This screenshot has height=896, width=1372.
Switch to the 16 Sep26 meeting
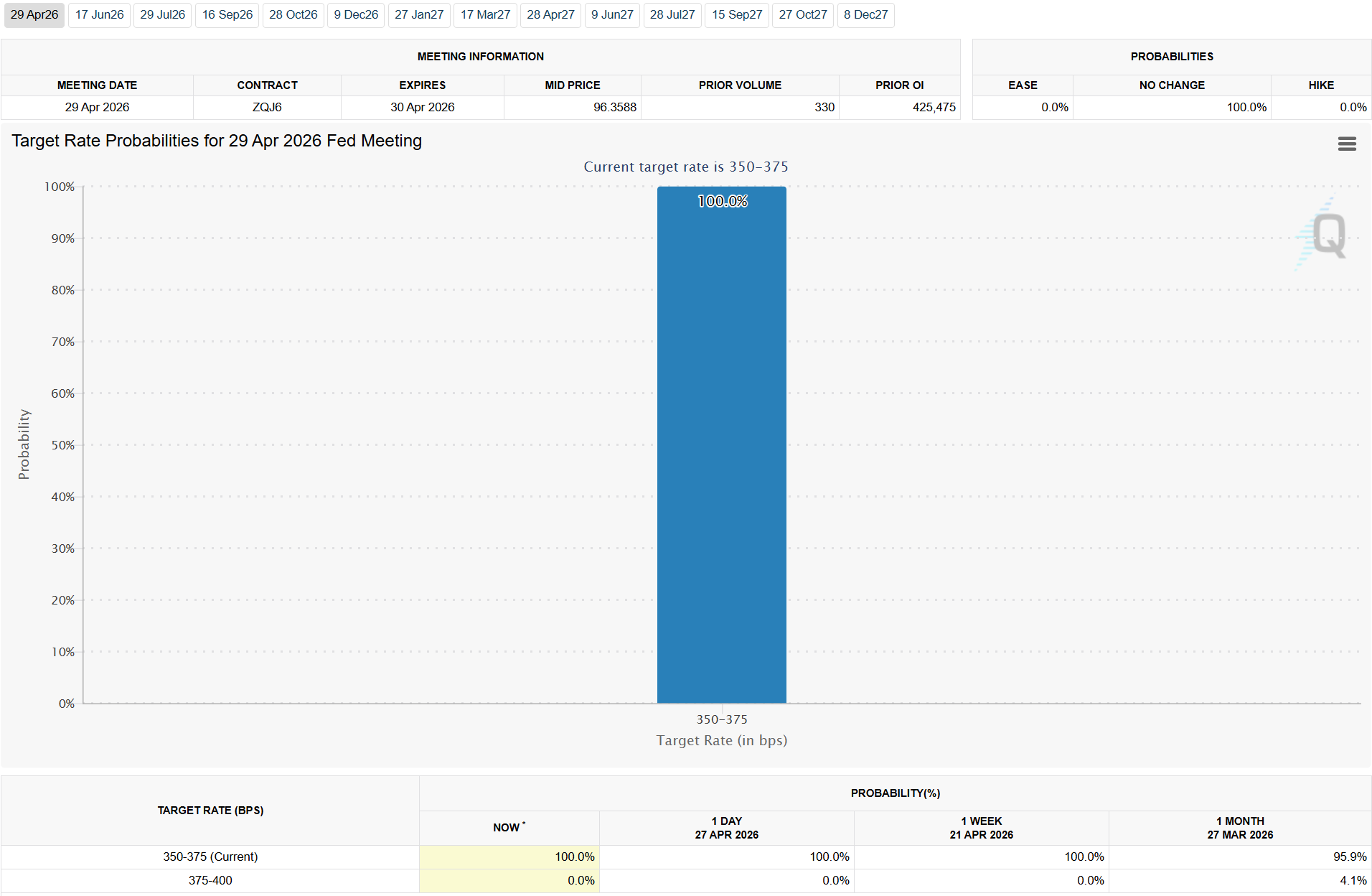(x=227, y=15)
